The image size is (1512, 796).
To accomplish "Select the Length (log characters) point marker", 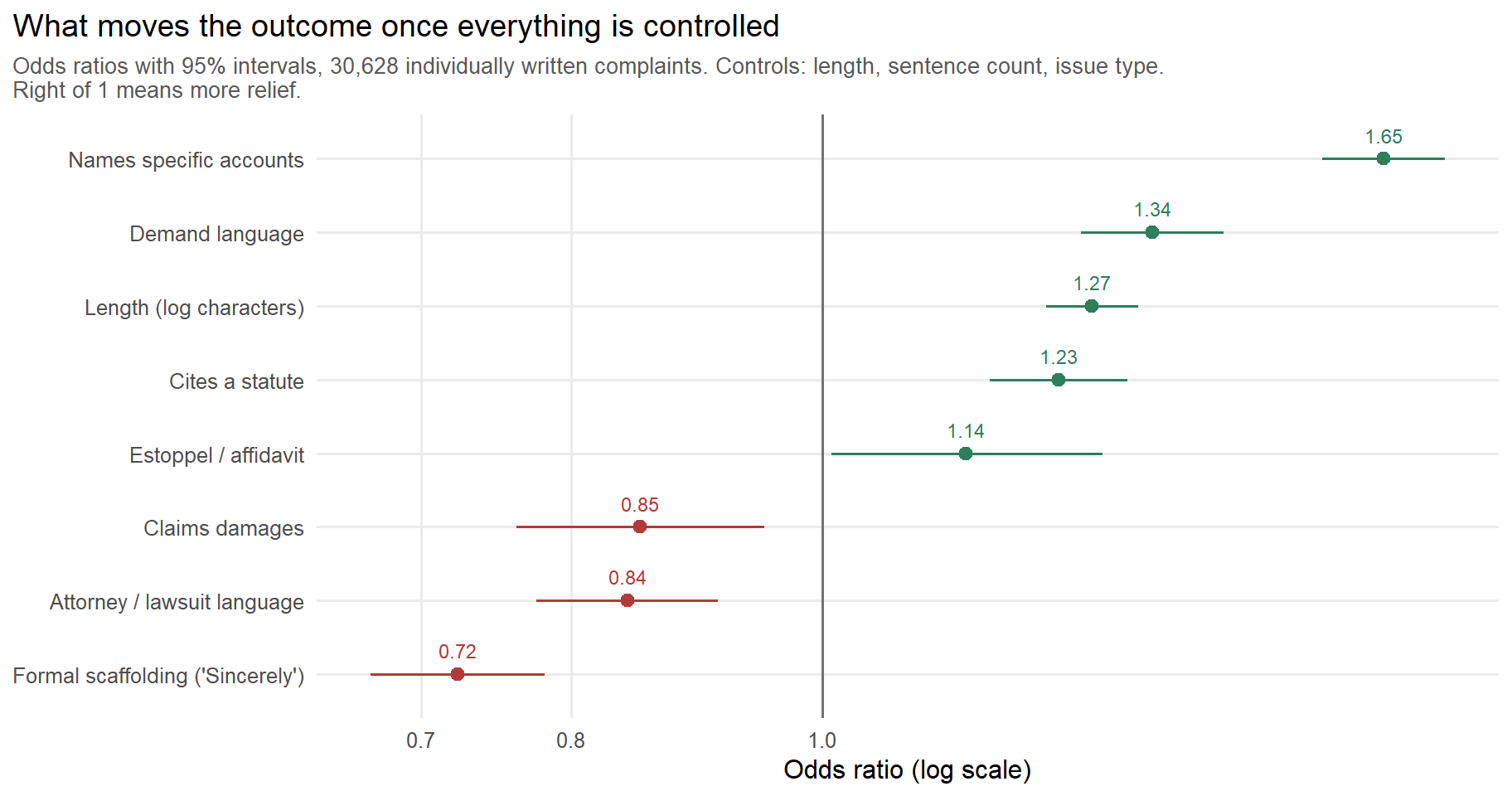I will [1091, 306].
